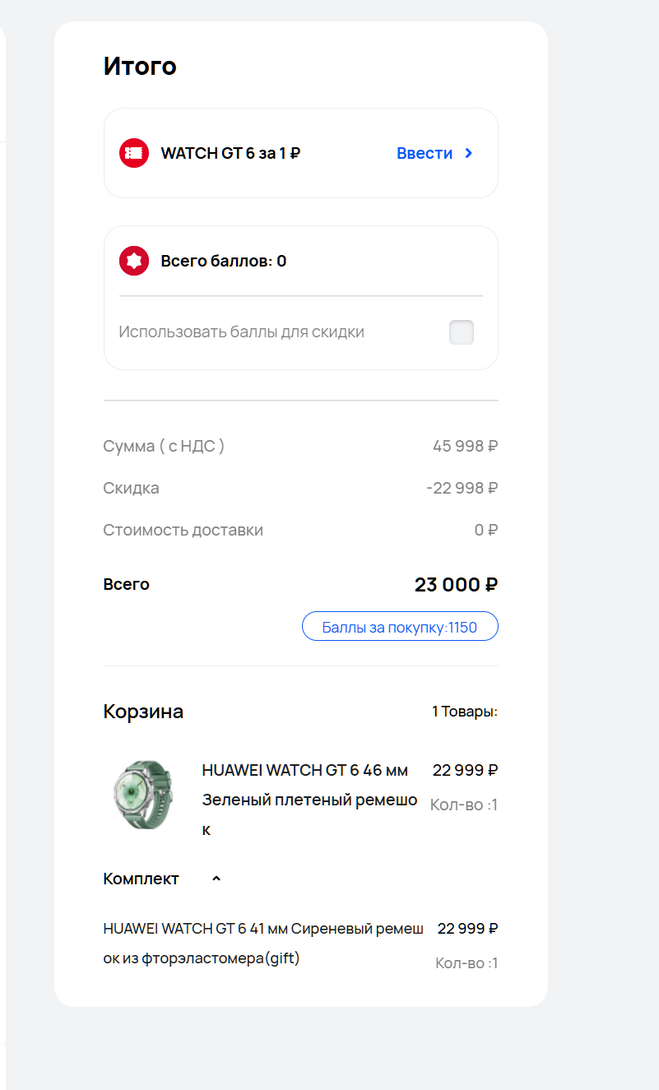Click the Корзина section heading

coord(143,712)
